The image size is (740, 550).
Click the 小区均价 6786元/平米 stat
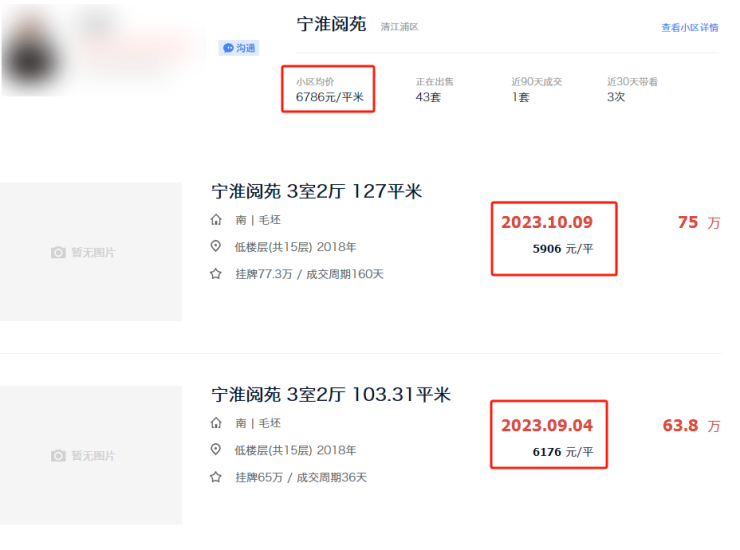pyautogui.click(x=329, y=90)
